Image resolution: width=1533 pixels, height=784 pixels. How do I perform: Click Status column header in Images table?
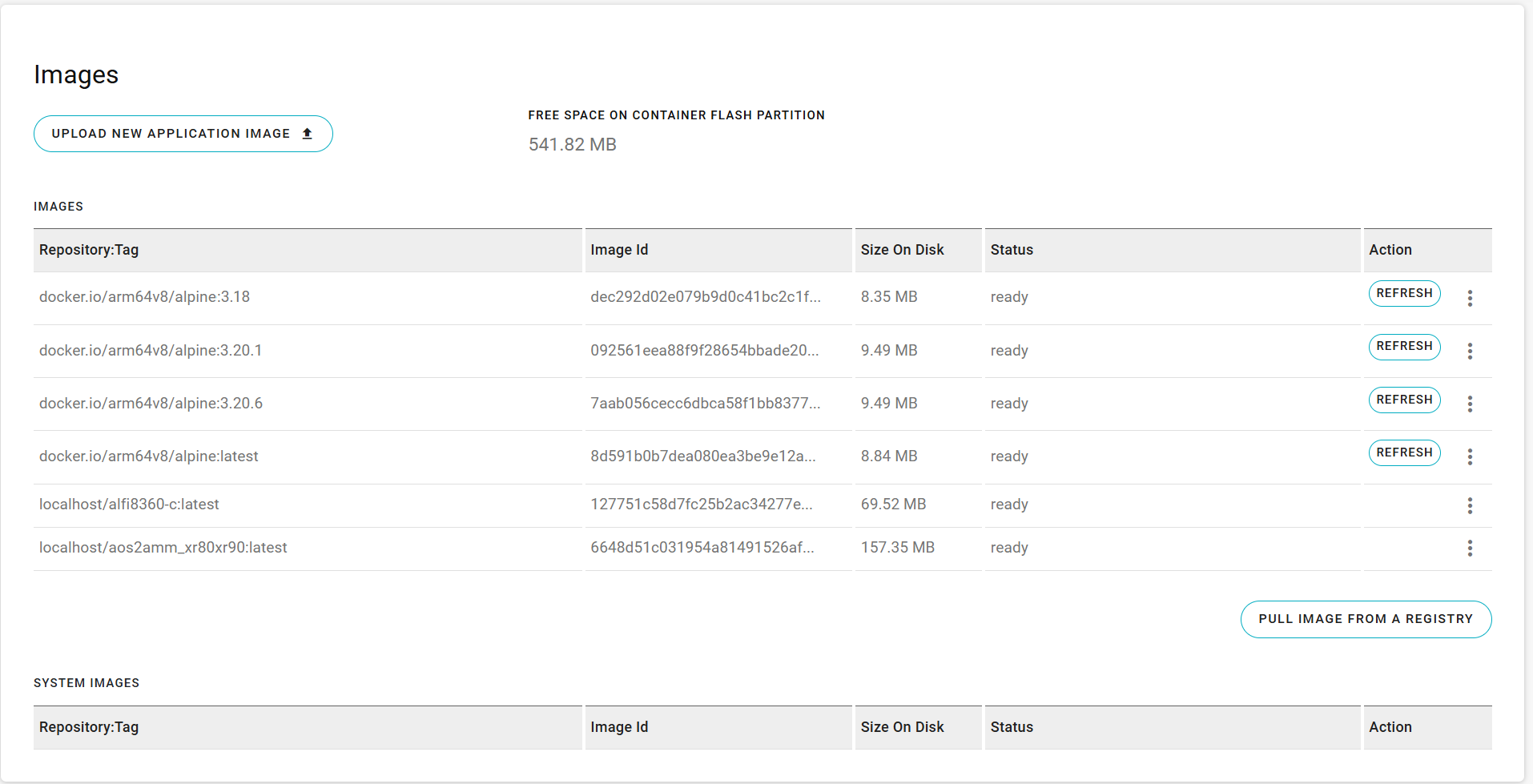click(1011, 250)
